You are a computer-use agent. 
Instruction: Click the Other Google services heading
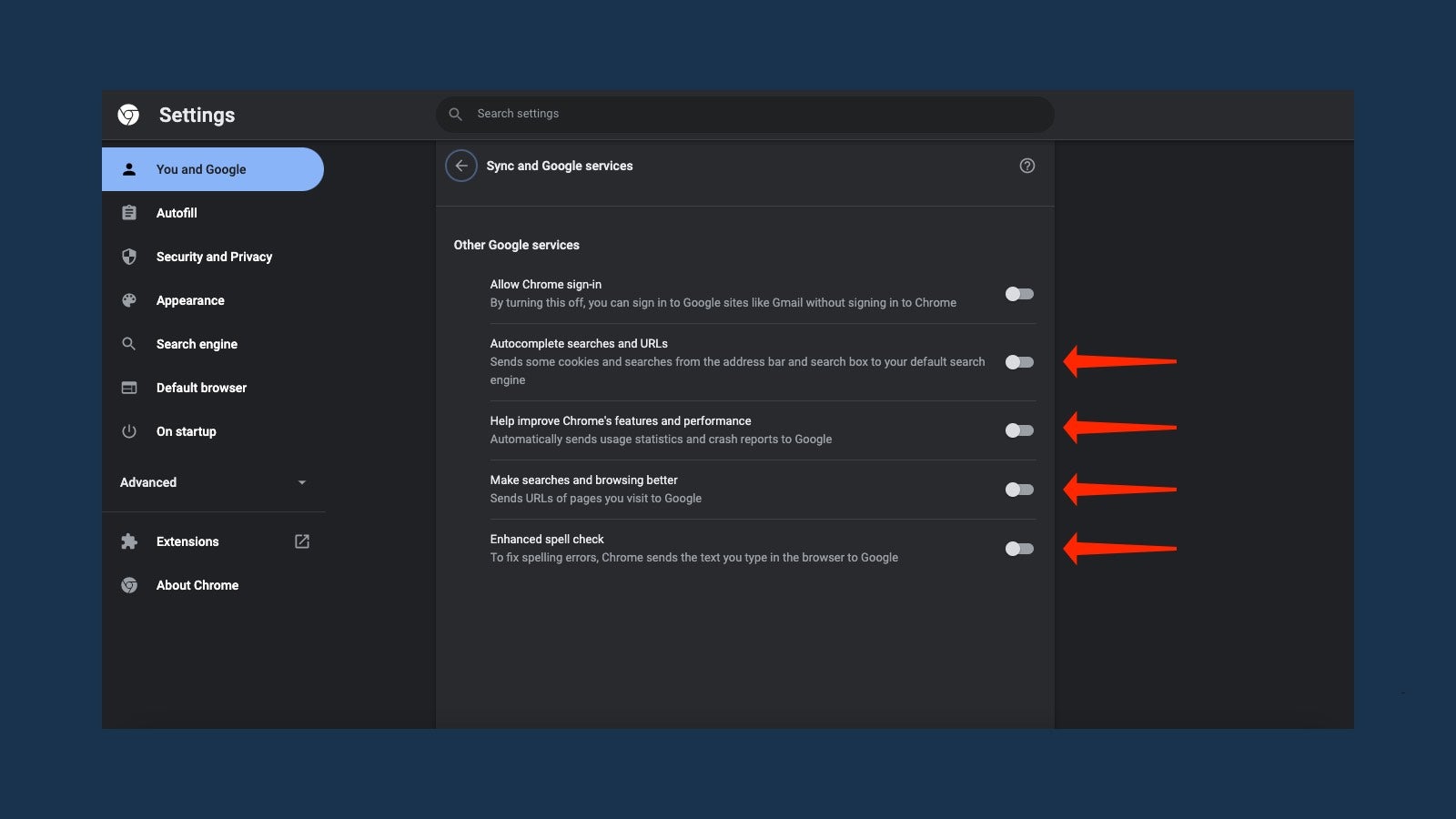click(517, 245)
